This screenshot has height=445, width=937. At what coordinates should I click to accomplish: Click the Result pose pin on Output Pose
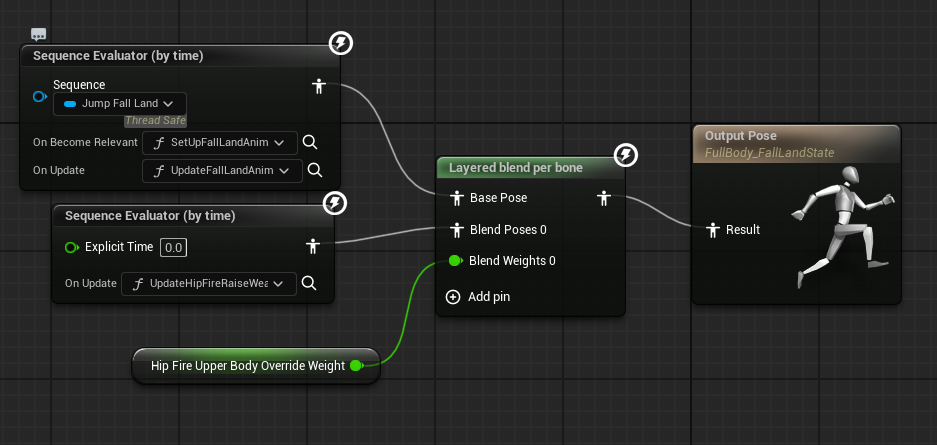point(713,230)
